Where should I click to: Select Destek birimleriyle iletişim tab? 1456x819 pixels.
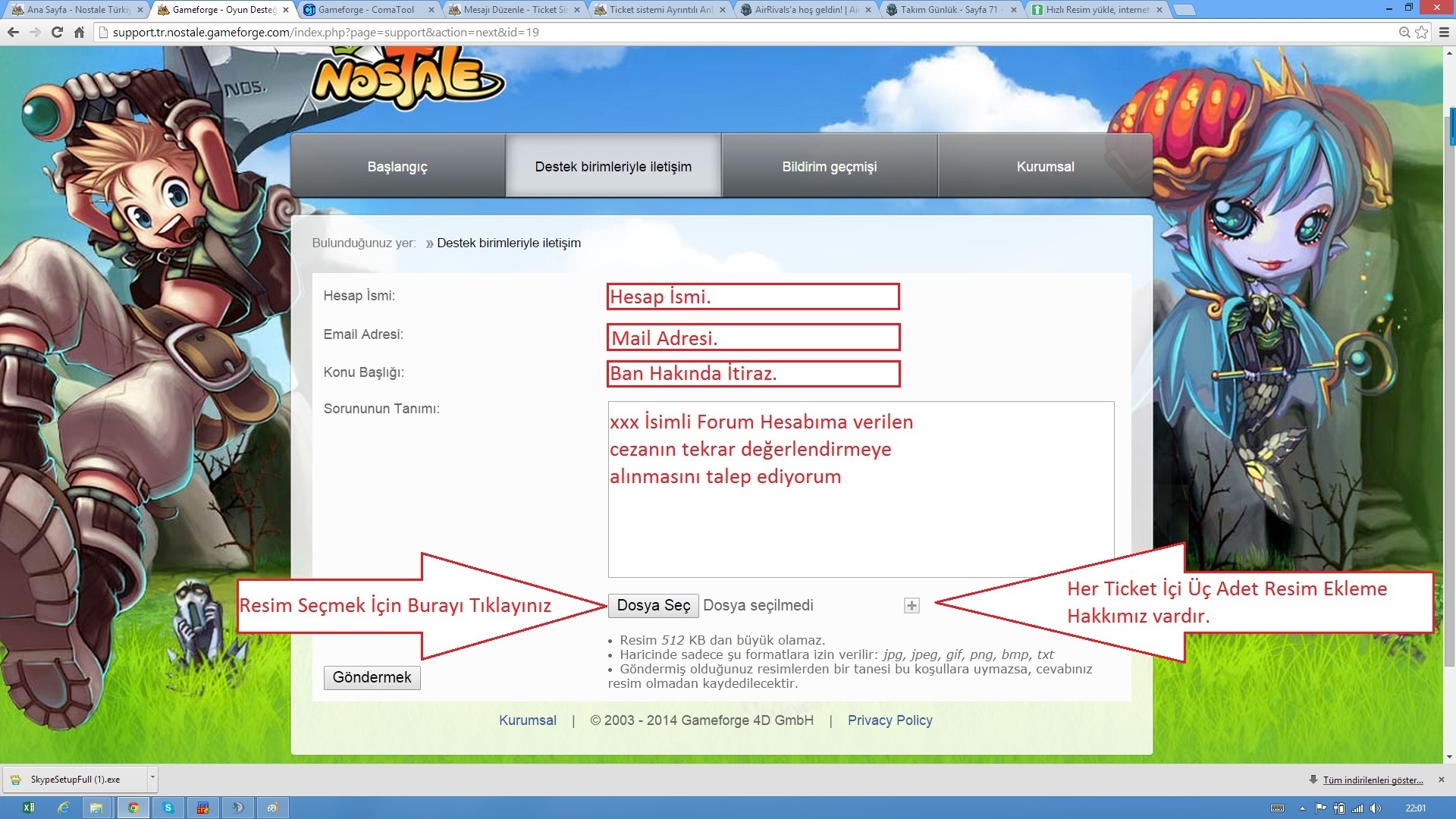pyautogui.click(x=613, y=166)
